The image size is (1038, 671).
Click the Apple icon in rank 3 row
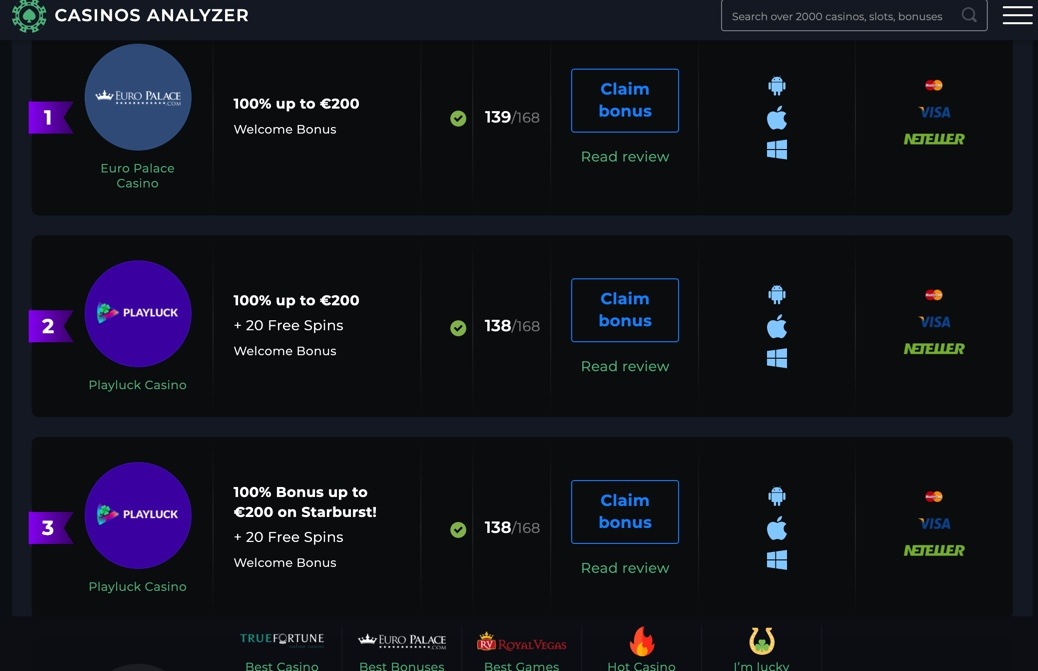coord(777,529)
